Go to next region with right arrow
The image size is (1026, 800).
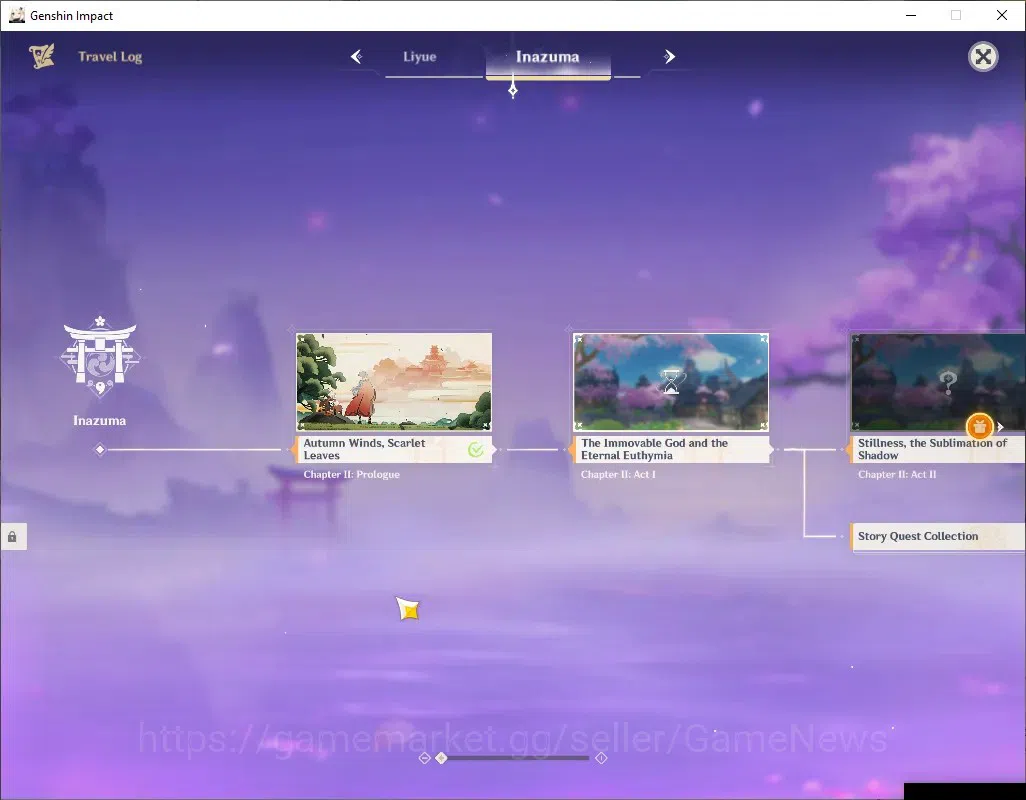(669, 56)
